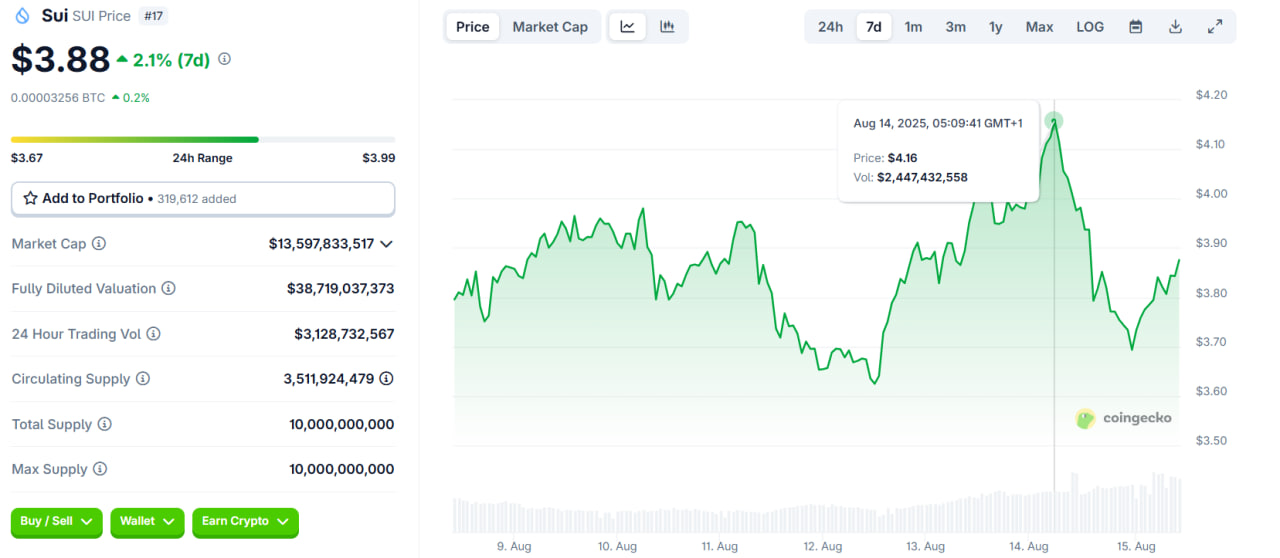Screen dimensions: 1280x558
Task: Click info icon next to Circulating Supply label
Action: (x=143, y=379)
